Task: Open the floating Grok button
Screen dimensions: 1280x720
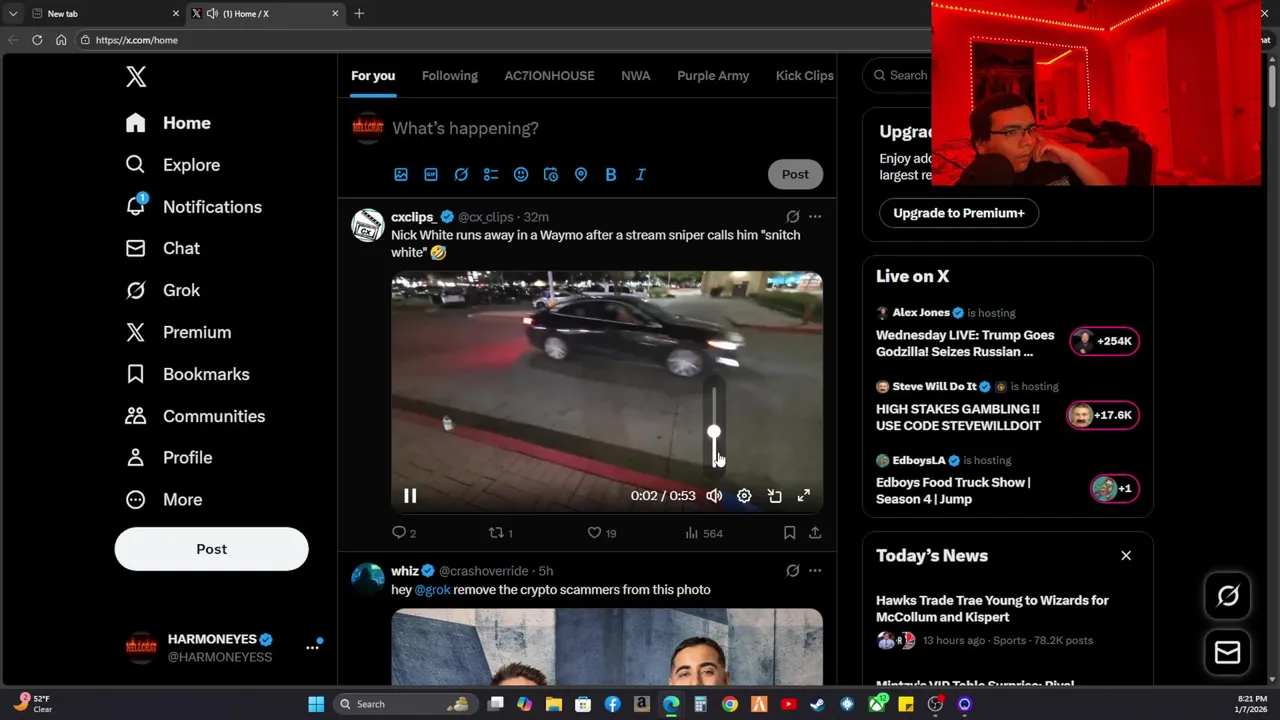Action: click(1228, 596)
